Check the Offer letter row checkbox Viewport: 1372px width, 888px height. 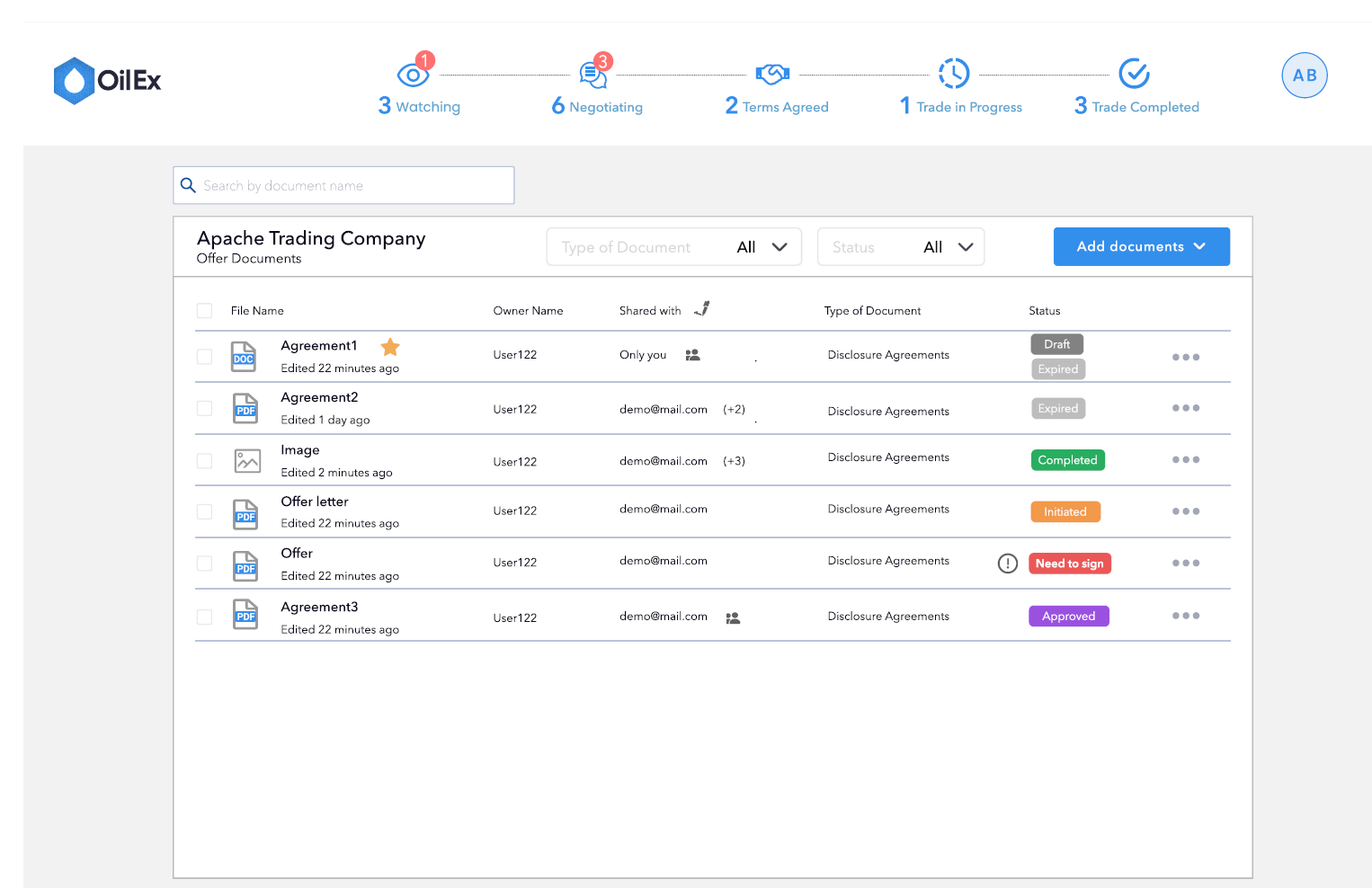pyautogui.click(x=205, y=511)
